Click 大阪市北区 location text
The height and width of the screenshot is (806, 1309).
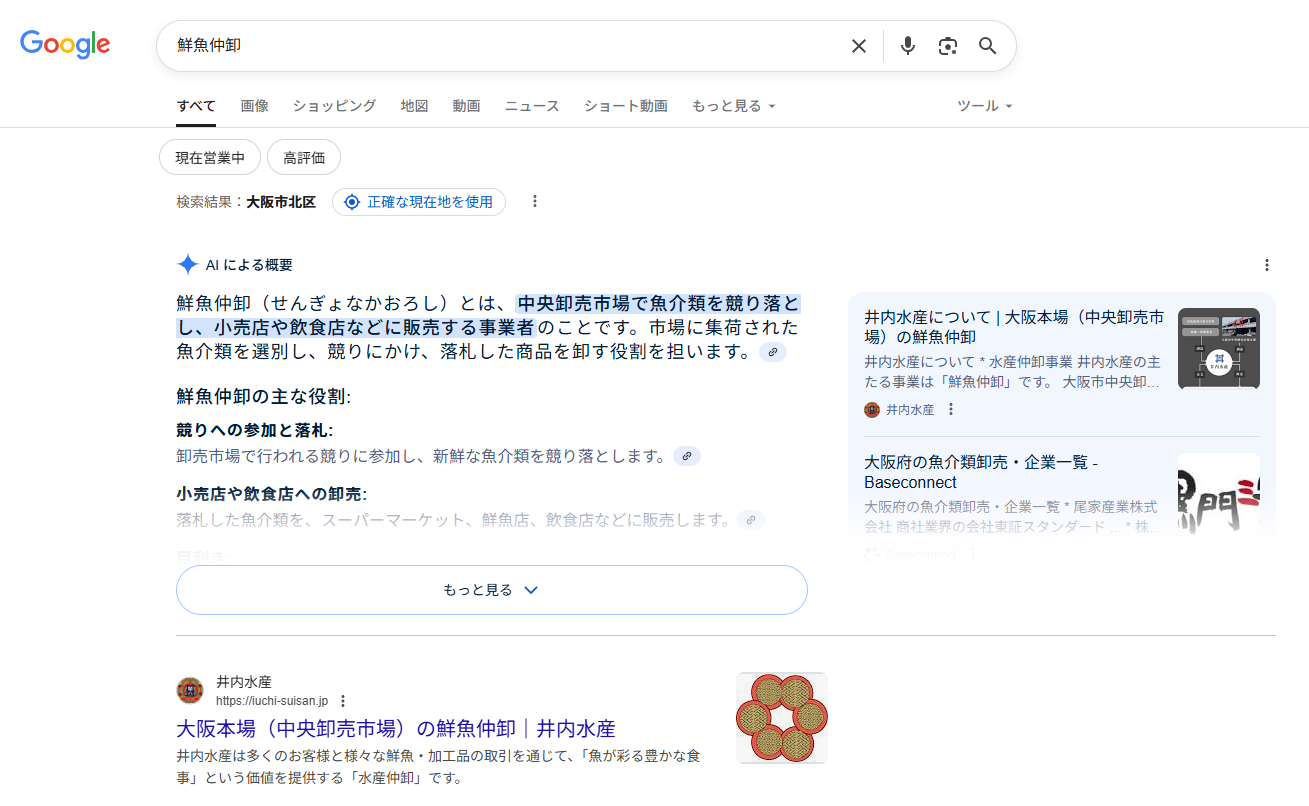click(x=281, y=202)
